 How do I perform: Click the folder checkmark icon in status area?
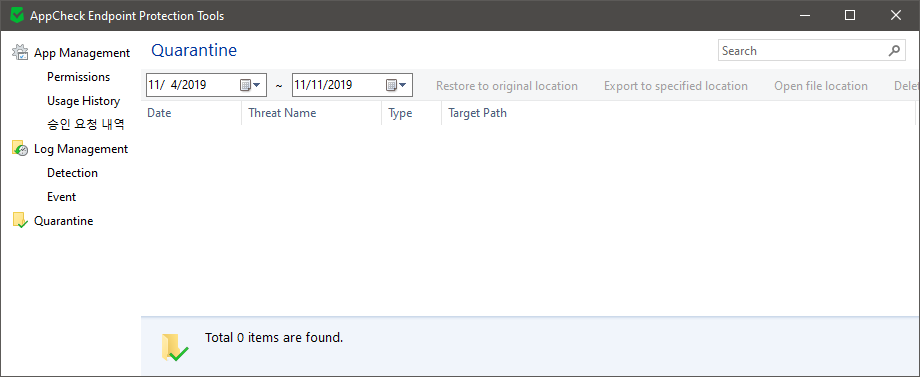click(x=174, y=347)
